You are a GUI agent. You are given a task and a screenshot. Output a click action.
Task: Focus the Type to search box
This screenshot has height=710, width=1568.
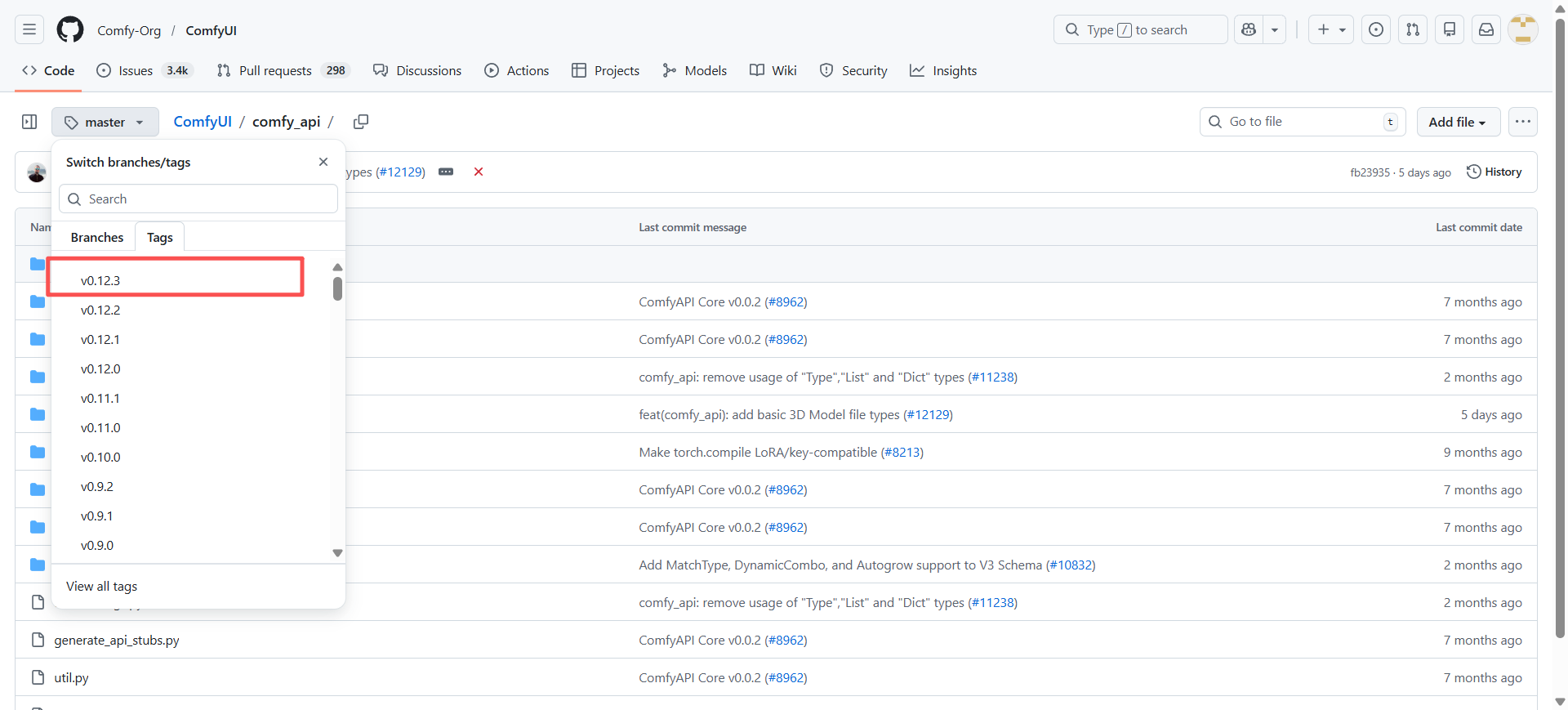click(1140, 30)
